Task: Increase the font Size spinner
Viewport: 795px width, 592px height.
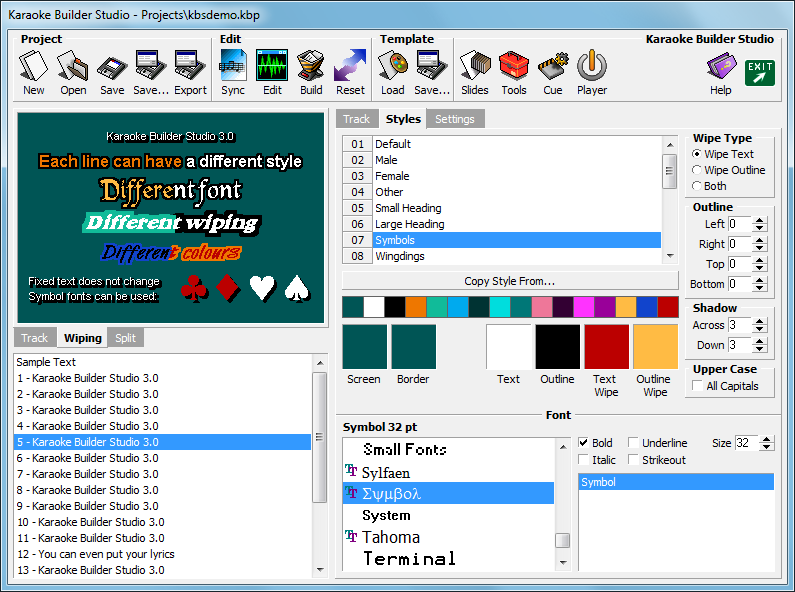Action: tap(767, 439)
